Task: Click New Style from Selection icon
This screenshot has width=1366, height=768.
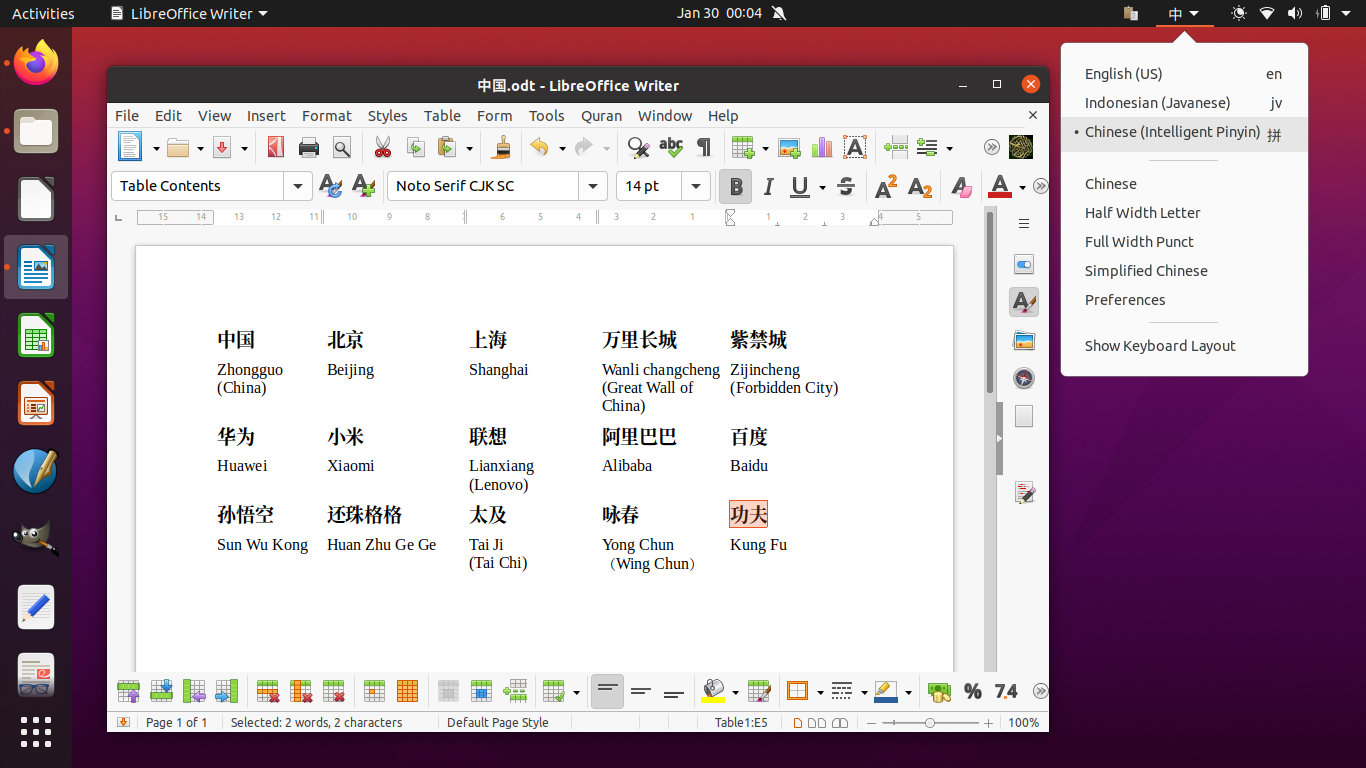Action: 363,186
